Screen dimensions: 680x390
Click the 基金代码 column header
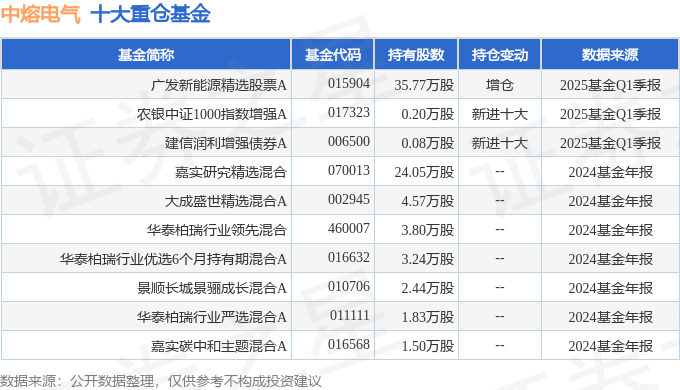pyautogui.click(x=333, y=55)
